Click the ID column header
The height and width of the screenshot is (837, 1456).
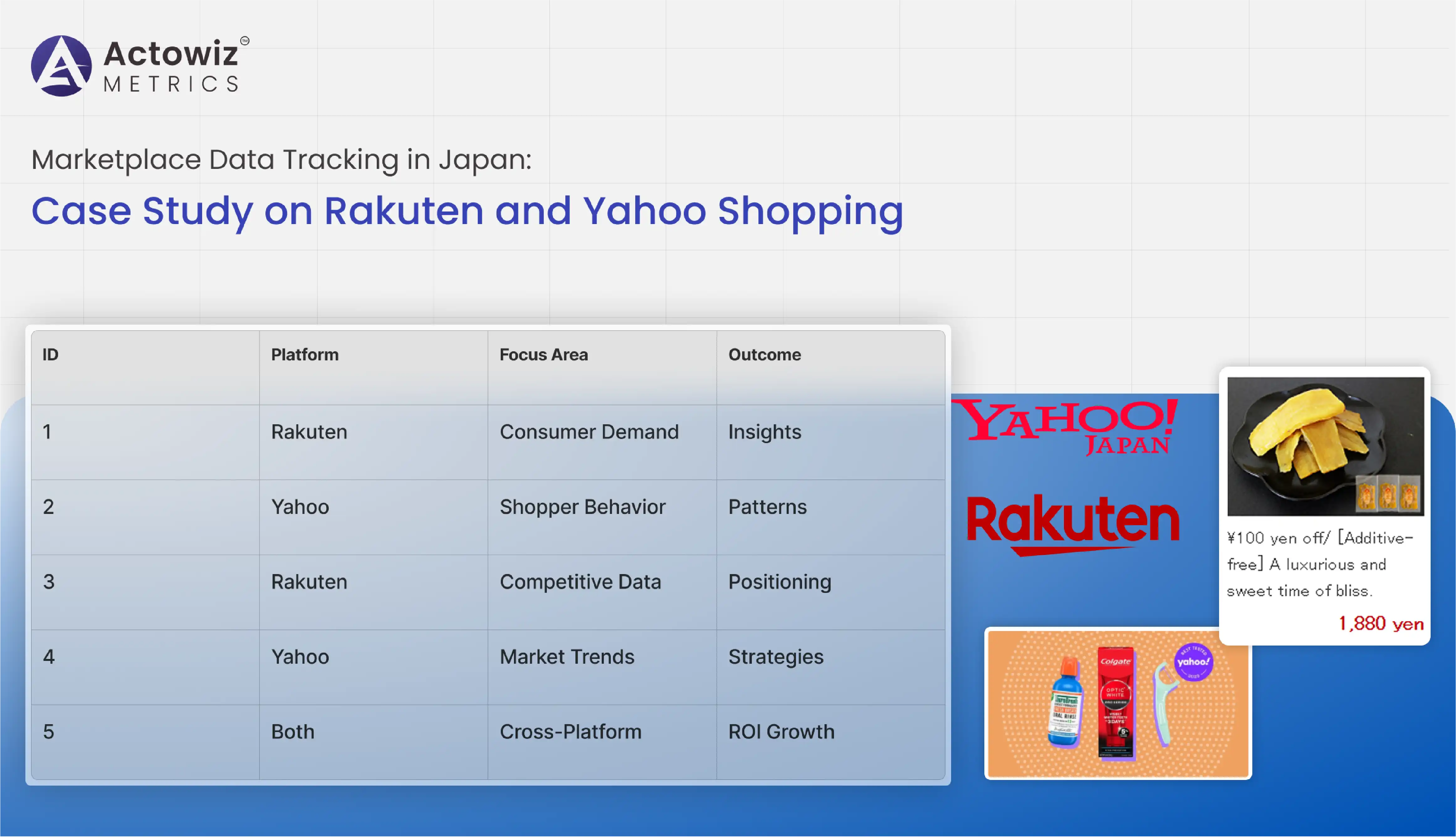click(50, 355)
